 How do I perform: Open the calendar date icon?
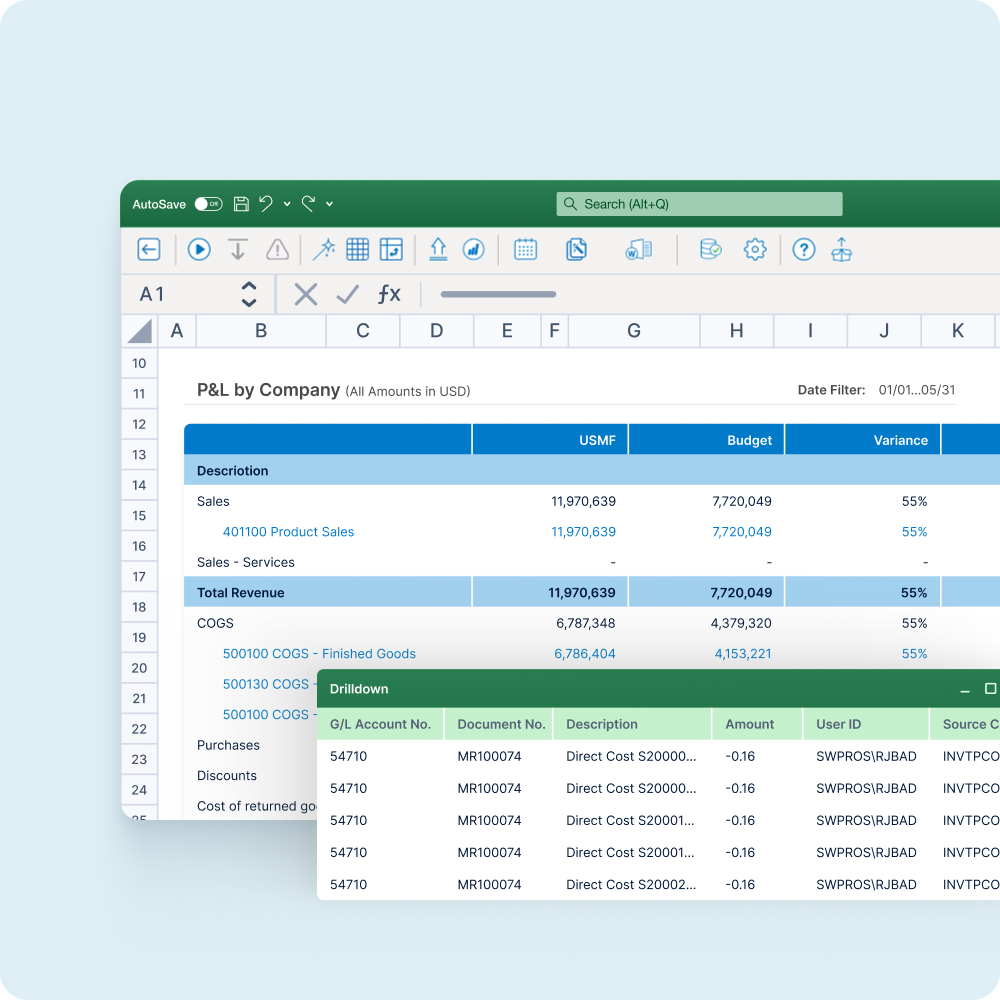(x=525, y=249)
